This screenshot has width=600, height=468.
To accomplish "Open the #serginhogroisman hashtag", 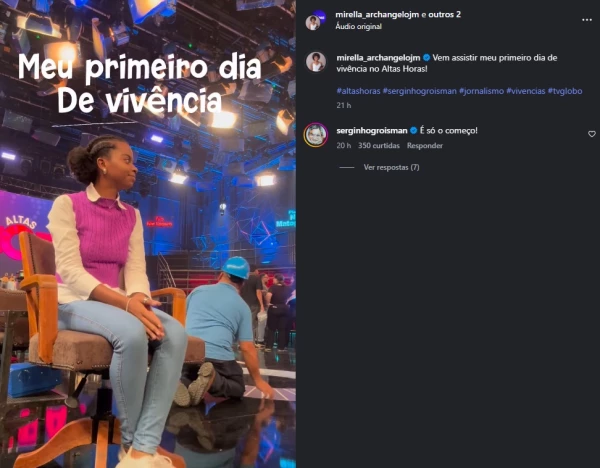I will (419, 91).
